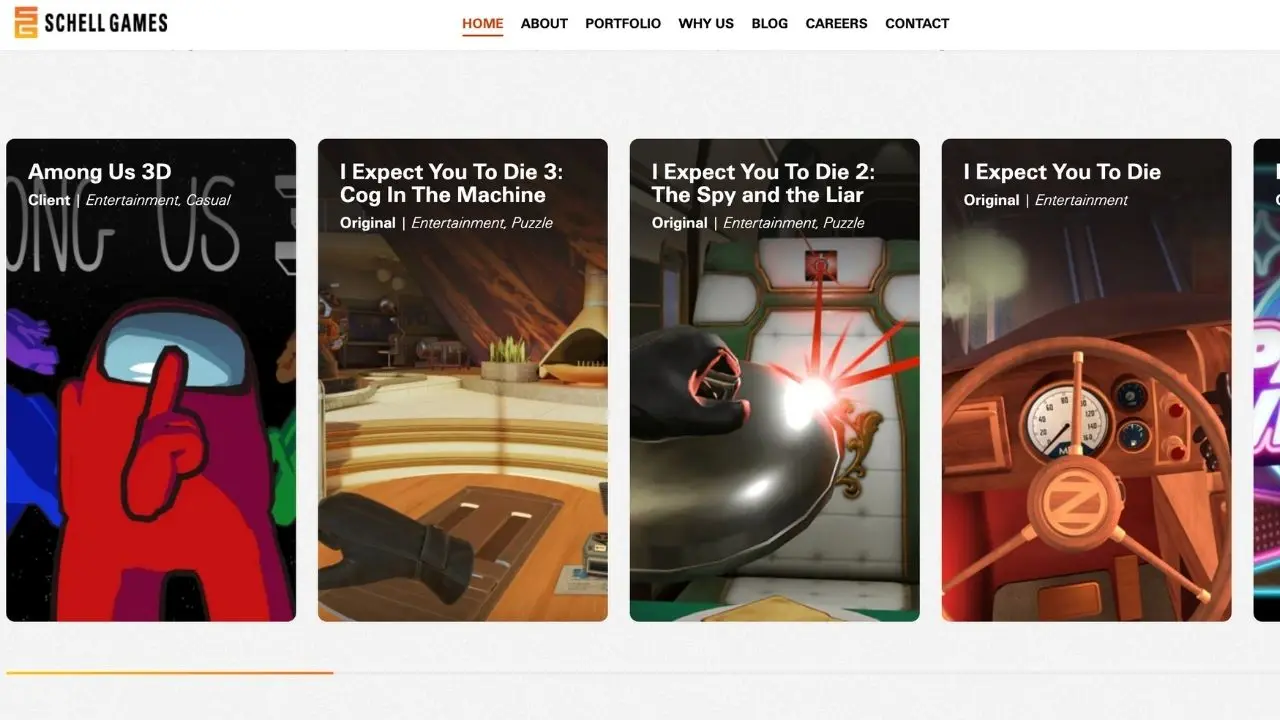Select WHY US in navigation

[x=706, y=23]
